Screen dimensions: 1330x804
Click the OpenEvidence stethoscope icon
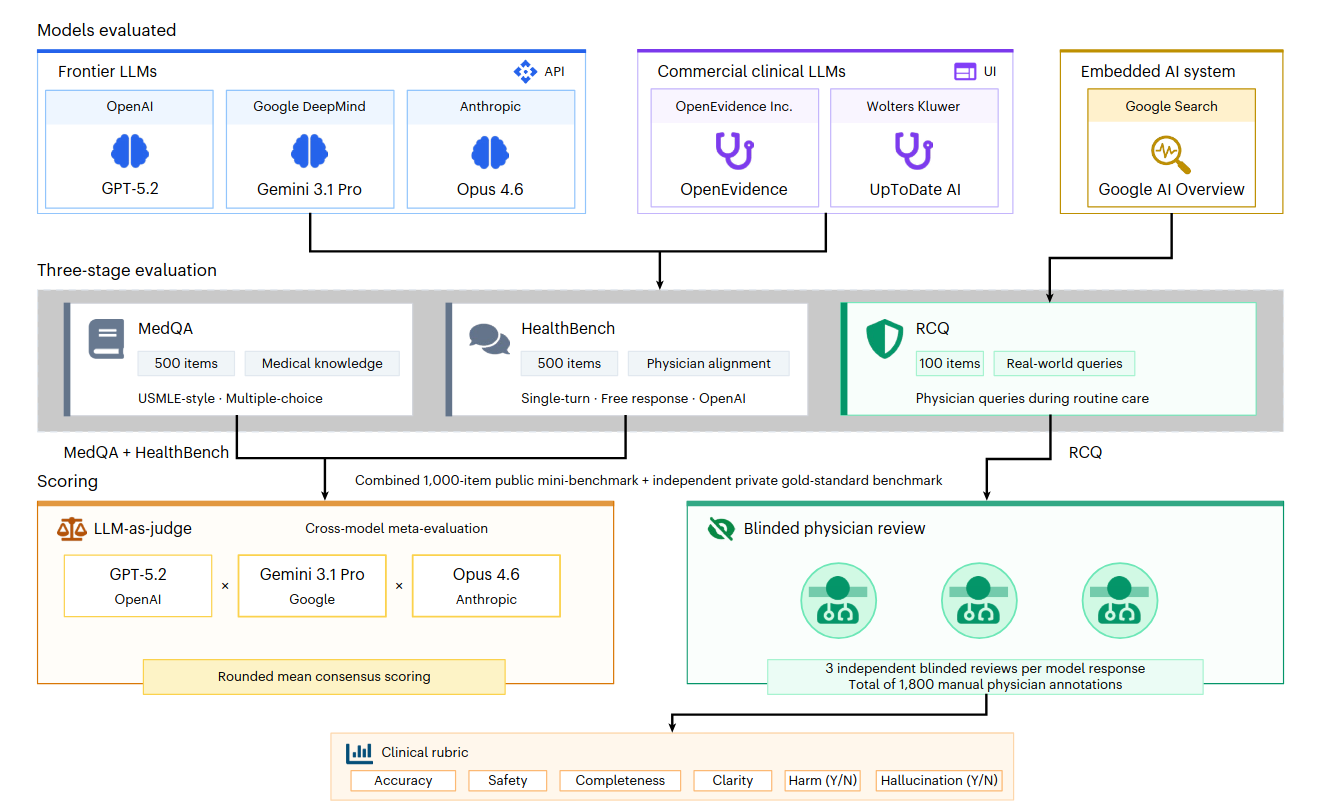point(734,151)
